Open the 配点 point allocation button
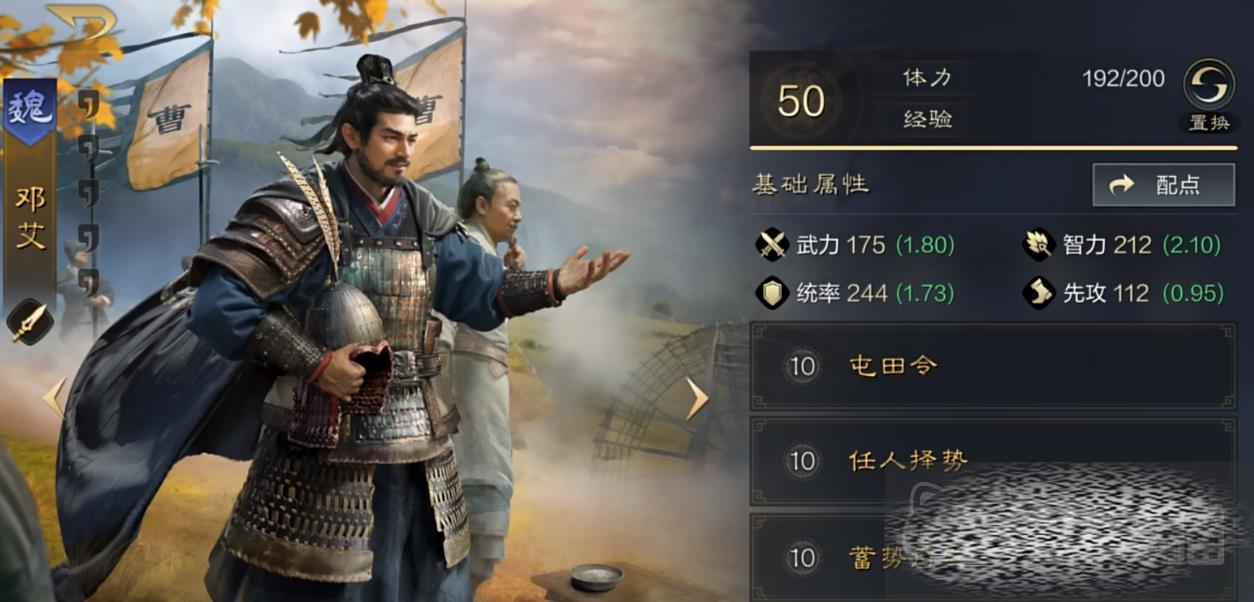The height and width of the screenshot is (602, 1254). pos(1164,184)
